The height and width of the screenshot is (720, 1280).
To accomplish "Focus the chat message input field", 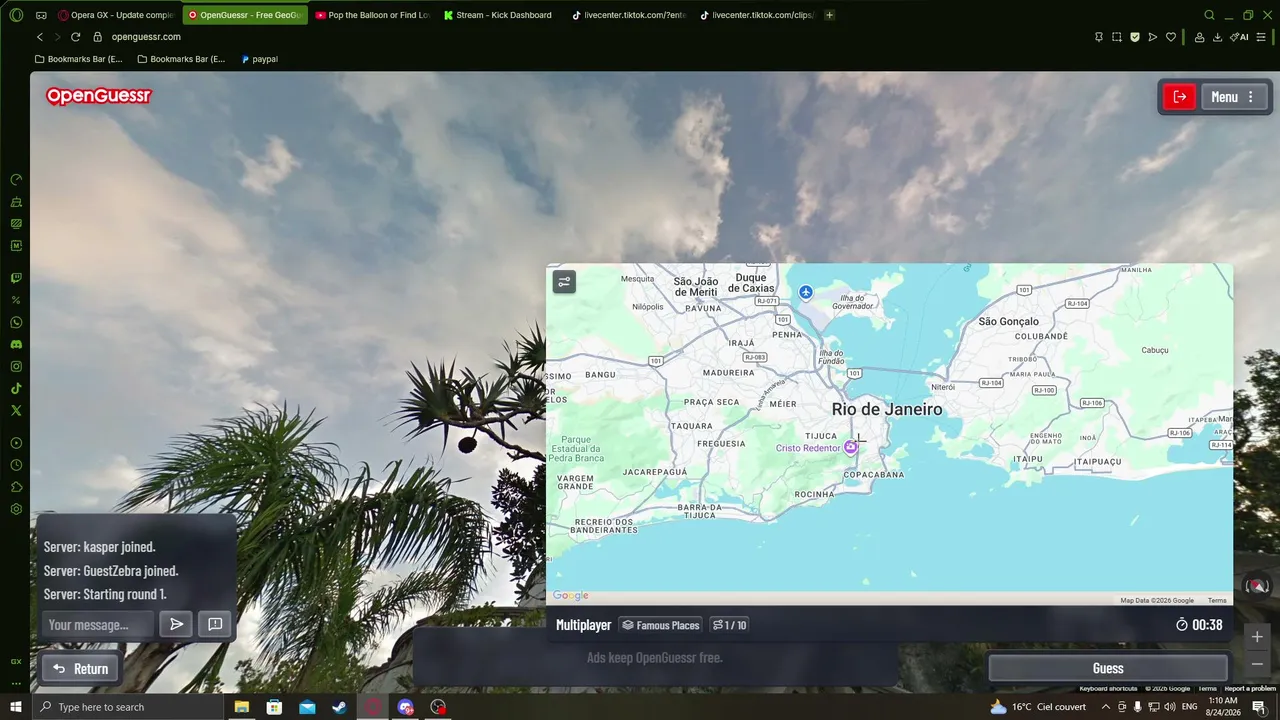I will pyautogui.click(x=98, y=625).
